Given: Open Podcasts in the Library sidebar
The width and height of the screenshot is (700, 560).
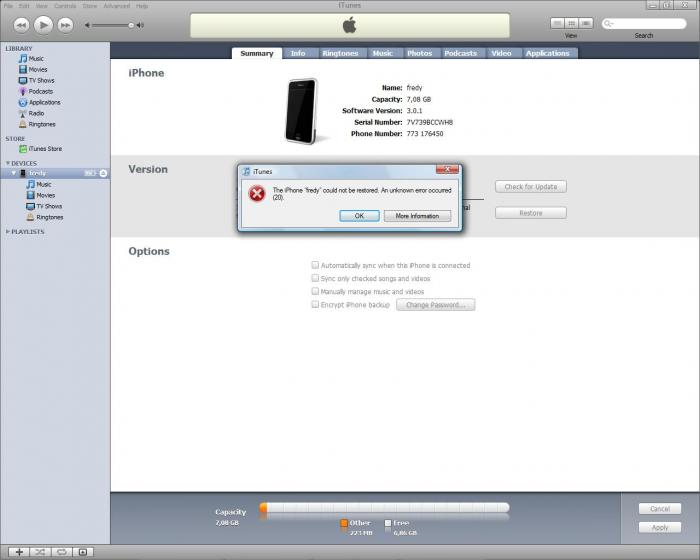Looking at the screenshot, I should pyautogui.click(x=40, y=91).
